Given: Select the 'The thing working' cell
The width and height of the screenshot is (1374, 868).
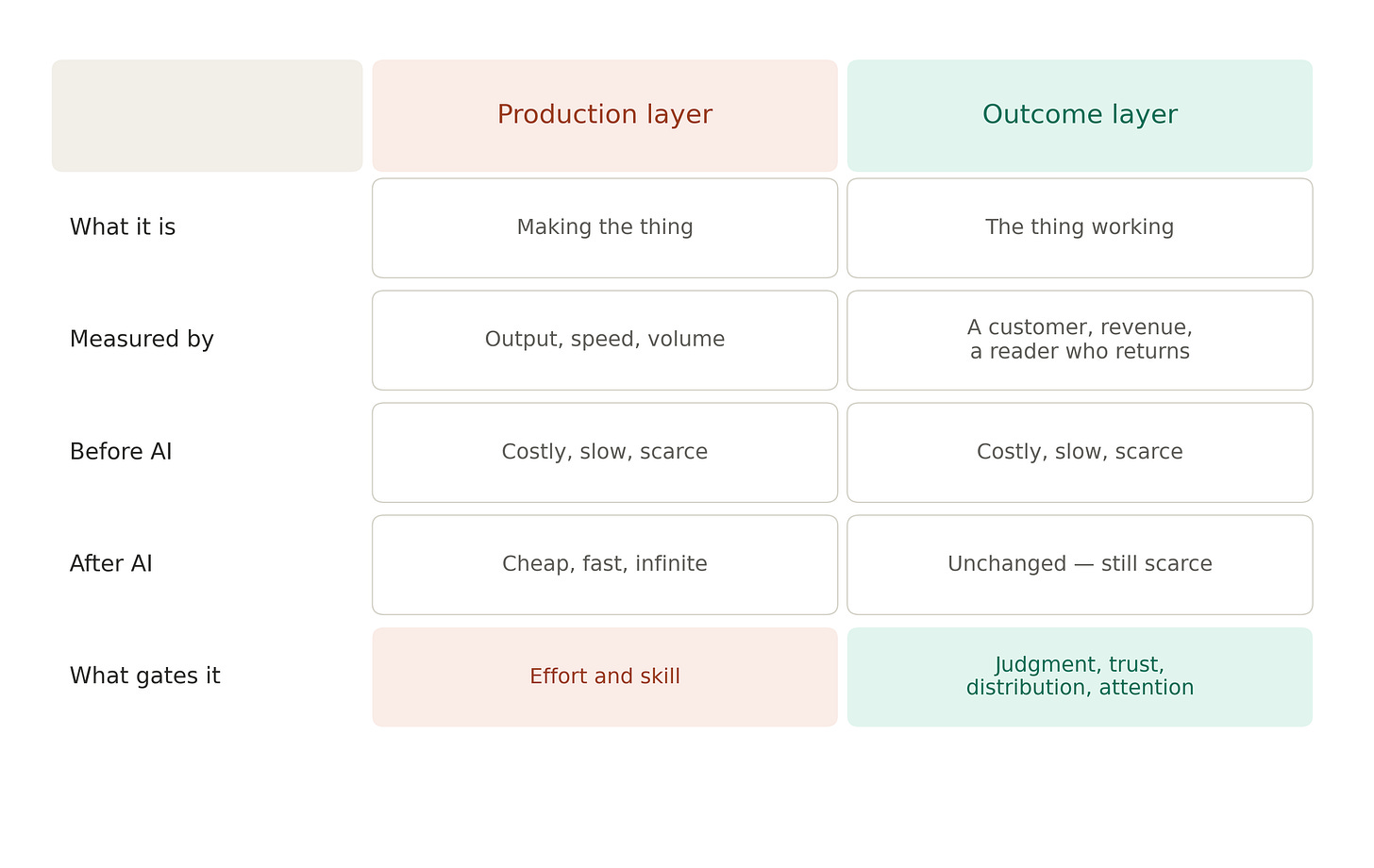Looking at the screenshot, I should point(1080,228).
